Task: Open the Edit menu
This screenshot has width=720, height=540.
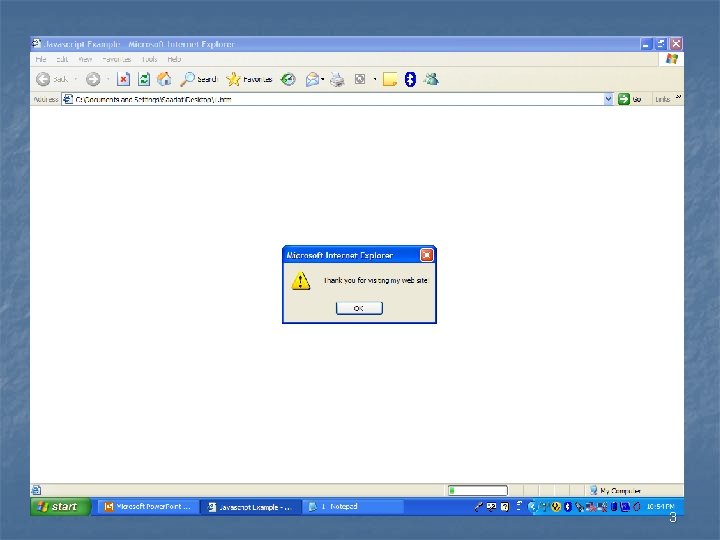Action: click(x=62, y=59)
